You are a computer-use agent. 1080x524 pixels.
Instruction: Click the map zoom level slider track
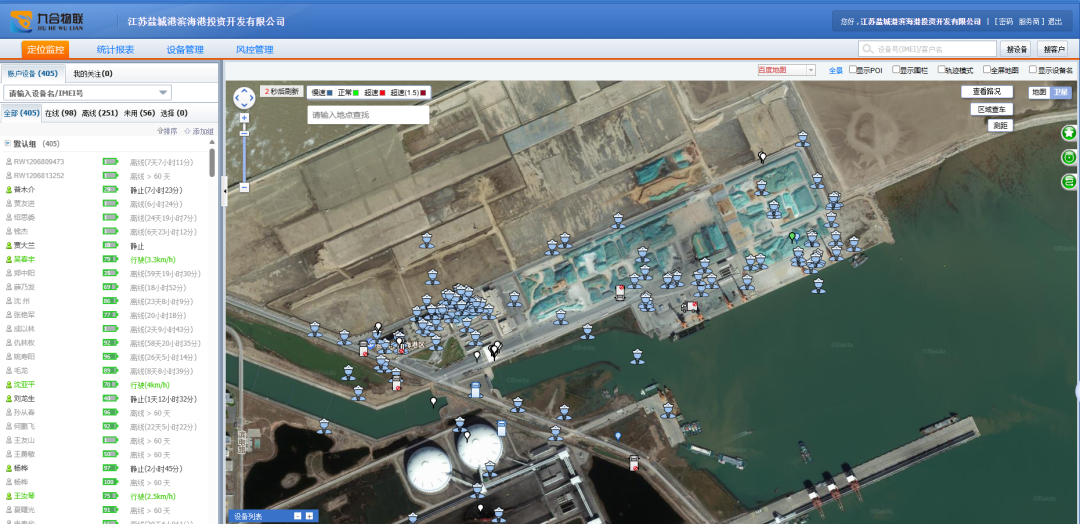pos(244,150)
